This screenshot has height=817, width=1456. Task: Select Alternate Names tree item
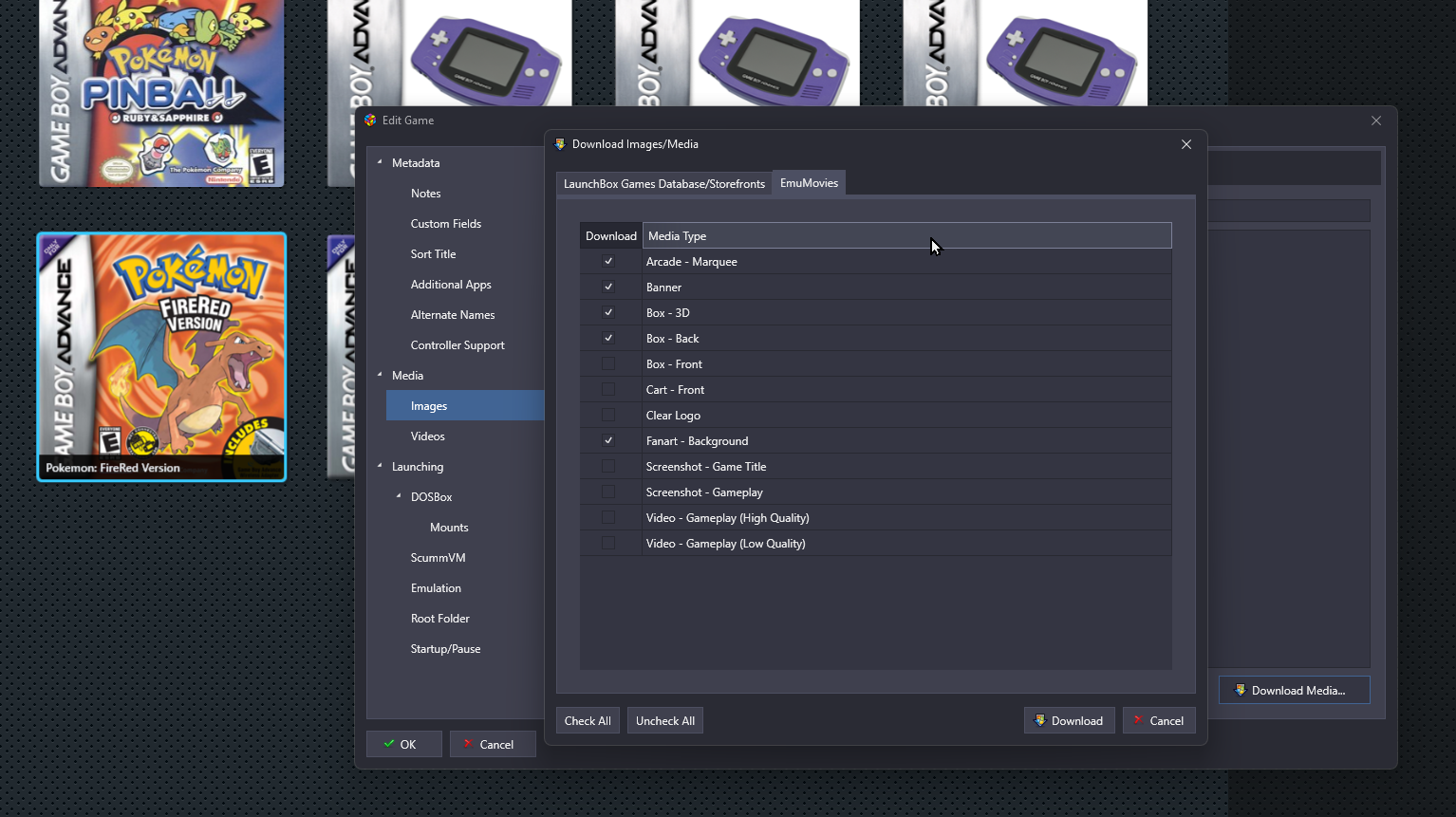[453, 314]
